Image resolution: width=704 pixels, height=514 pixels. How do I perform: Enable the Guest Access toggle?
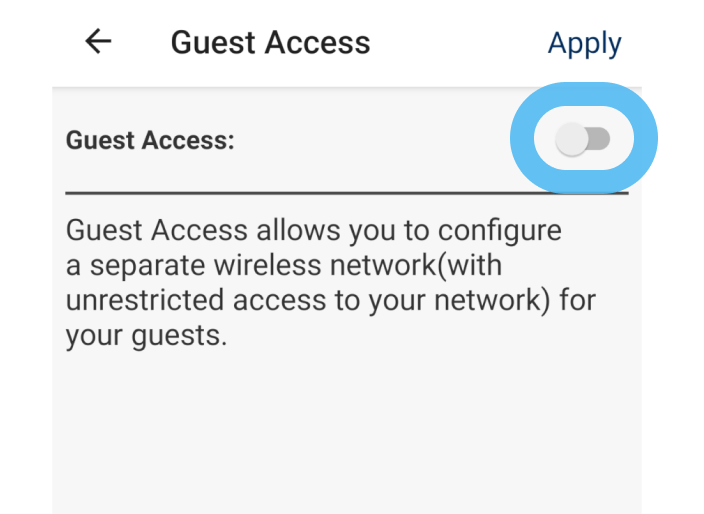[584, 140]
